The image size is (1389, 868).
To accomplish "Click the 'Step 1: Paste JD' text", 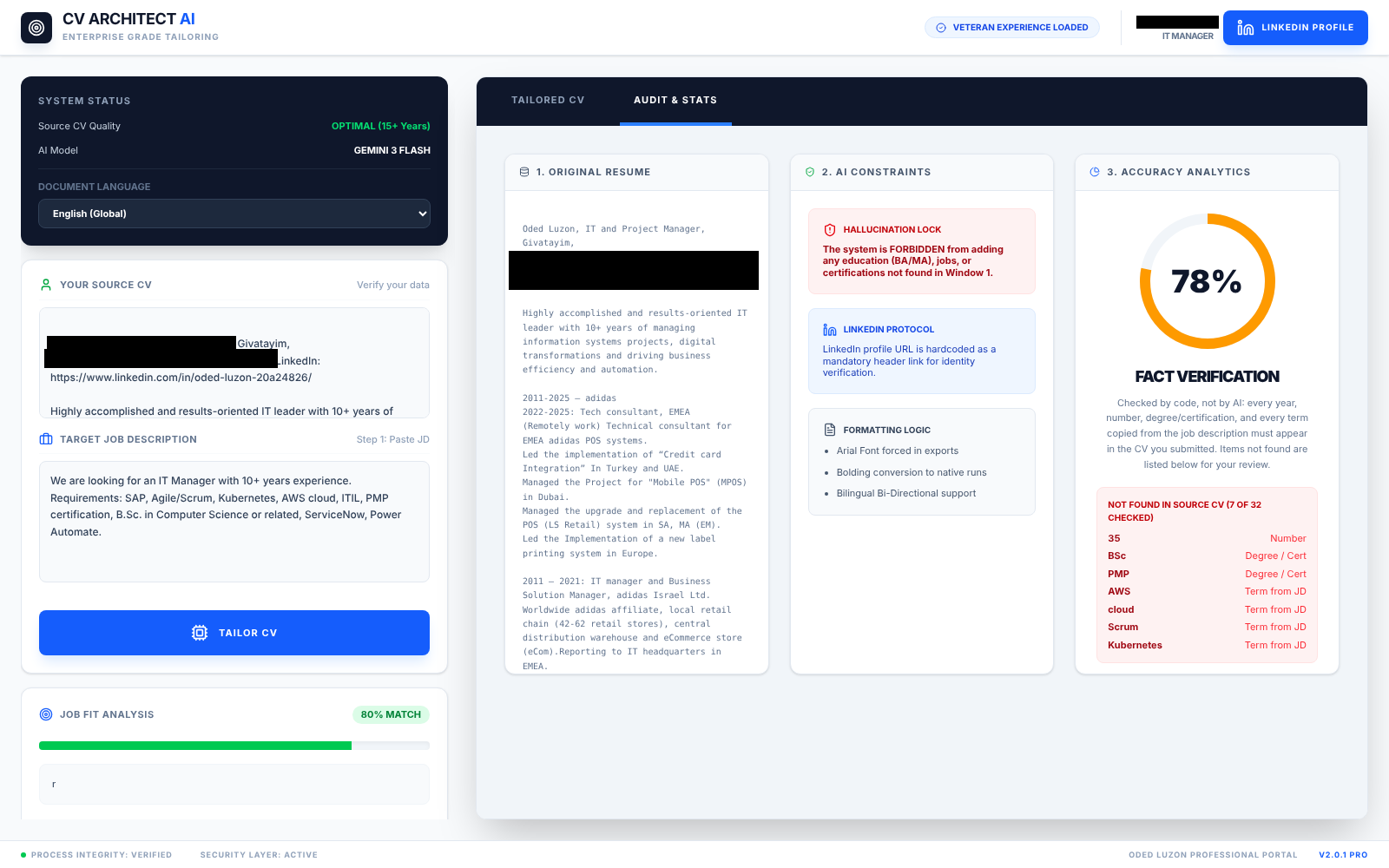I will click(393, 439).
